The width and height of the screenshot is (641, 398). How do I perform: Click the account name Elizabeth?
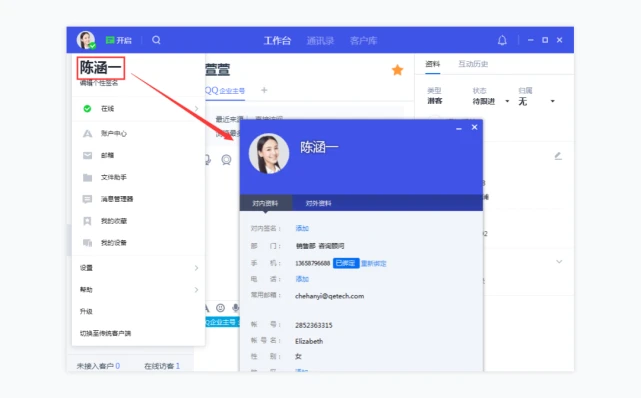309,341
